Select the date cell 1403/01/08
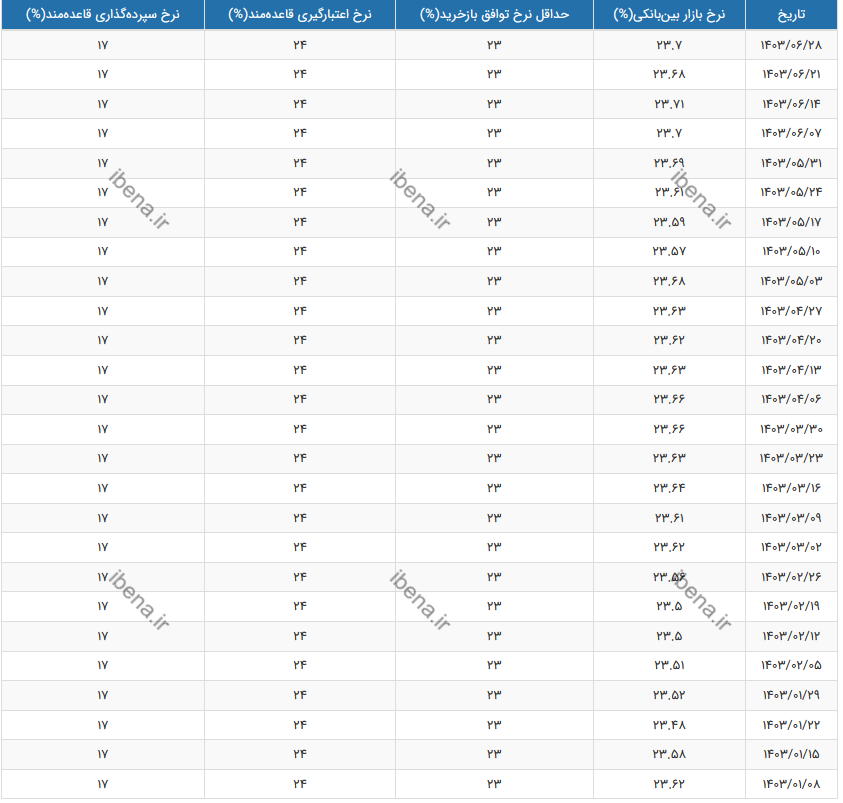Viewport: 843px width, 803px height. (792, 784)
